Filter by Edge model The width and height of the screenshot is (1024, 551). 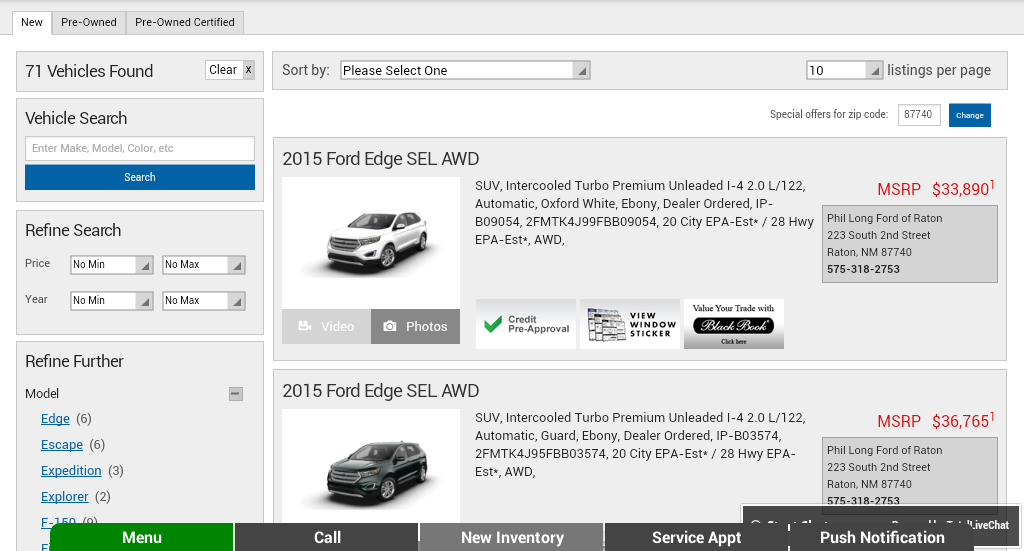point(55,418)
